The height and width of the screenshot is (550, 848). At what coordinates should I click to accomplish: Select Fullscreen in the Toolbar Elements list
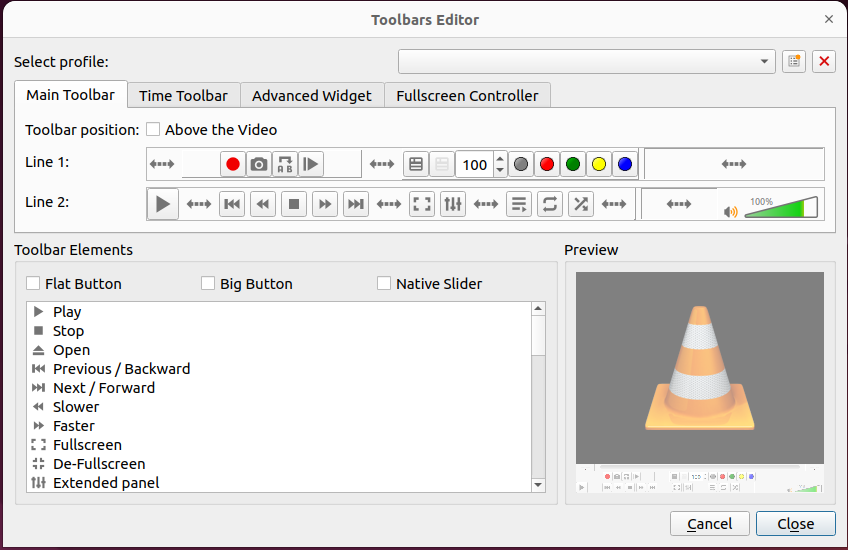pos(279,445)
